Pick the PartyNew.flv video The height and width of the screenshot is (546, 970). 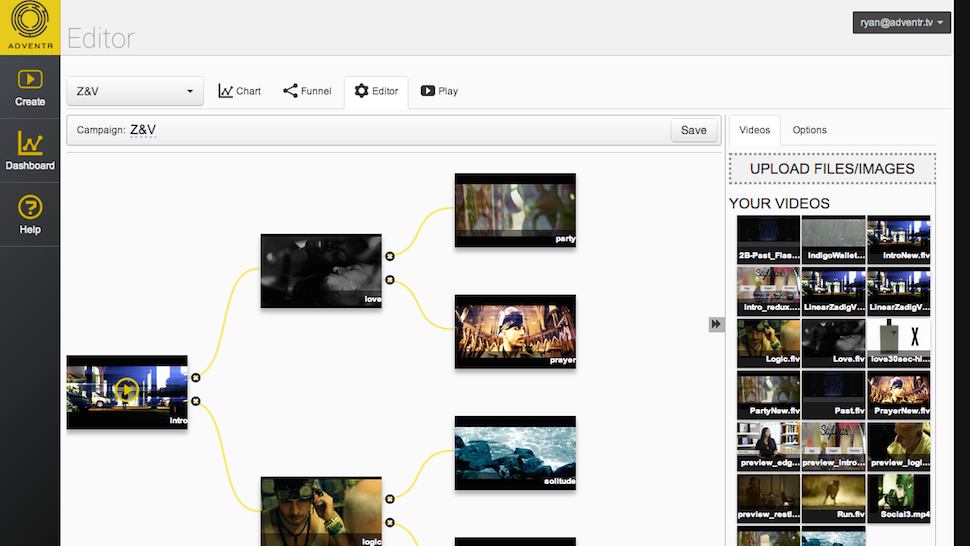768,395
